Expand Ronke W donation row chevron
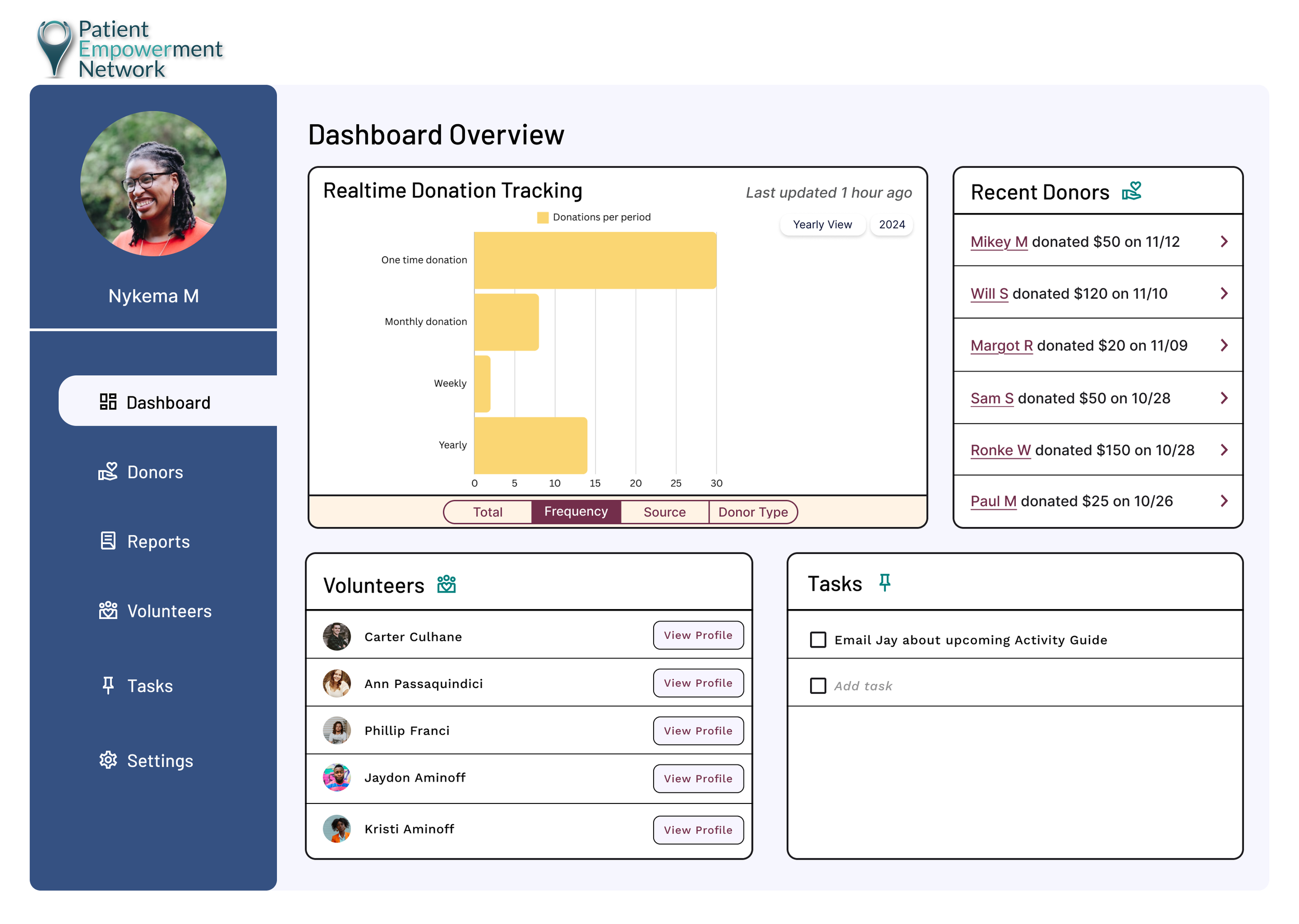1299x924 pixels. (x=1224, y=450)
